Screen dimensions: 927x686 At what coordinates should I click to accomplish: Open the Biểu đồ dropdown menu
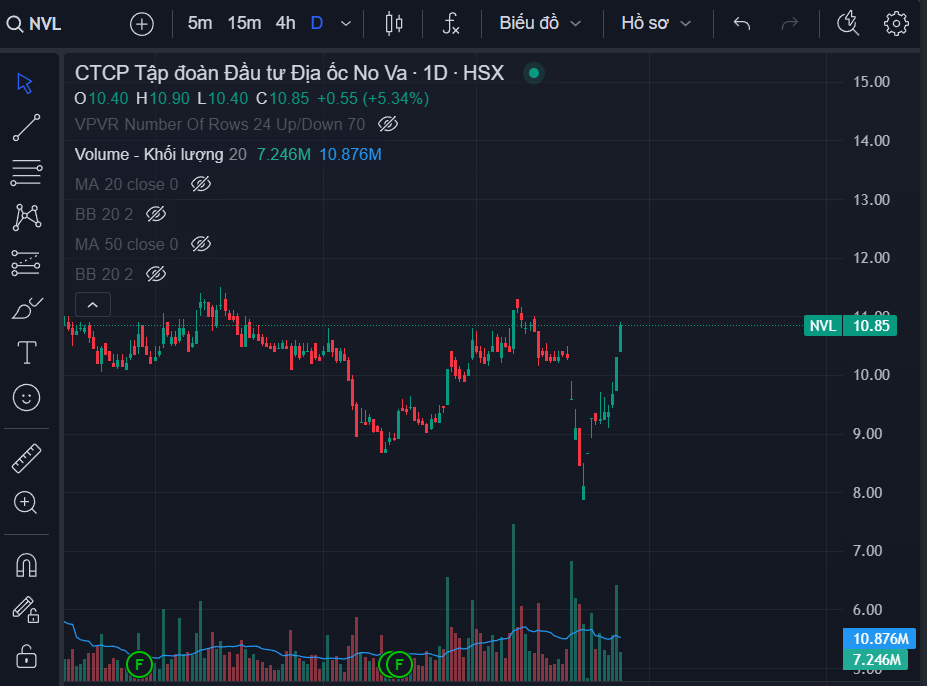pyautogui.click(x=541, y=23)
